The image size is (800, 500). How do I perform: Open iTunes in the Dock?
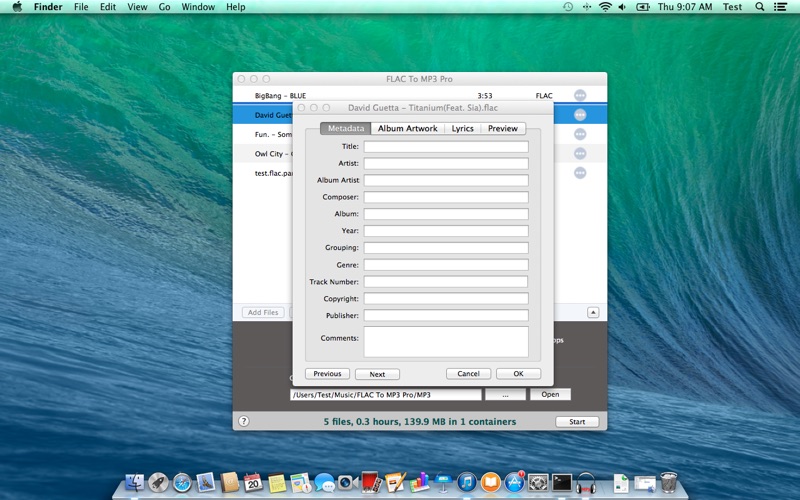467,482
